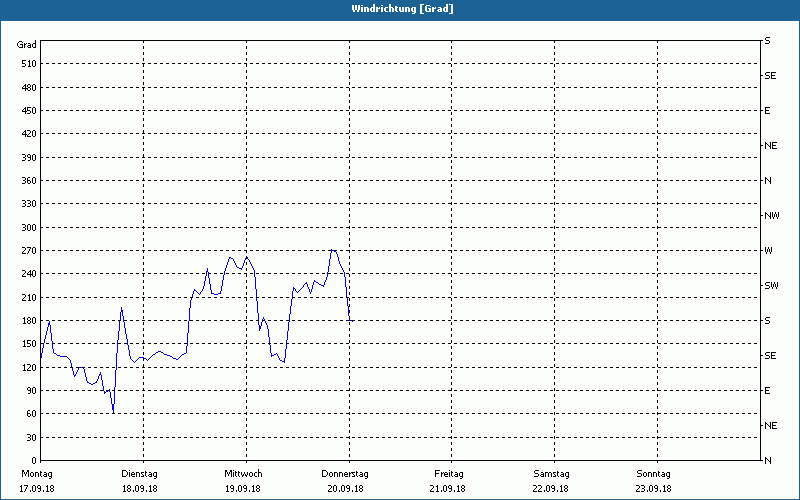Image resolution: width=800 pixels, height=500 pixels.
Task: Select the 480 value on degree axis
Action: [x=29, y=87]
